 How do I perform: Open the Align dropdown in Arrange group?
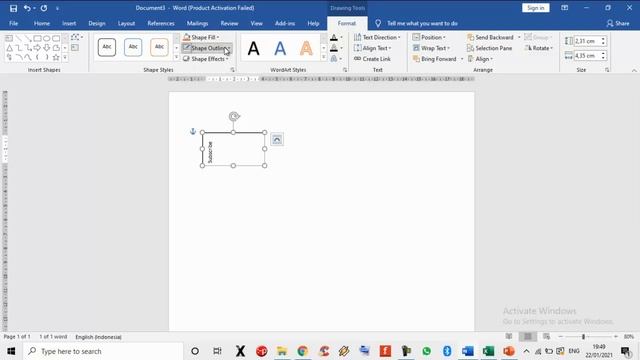click(480, 59)
